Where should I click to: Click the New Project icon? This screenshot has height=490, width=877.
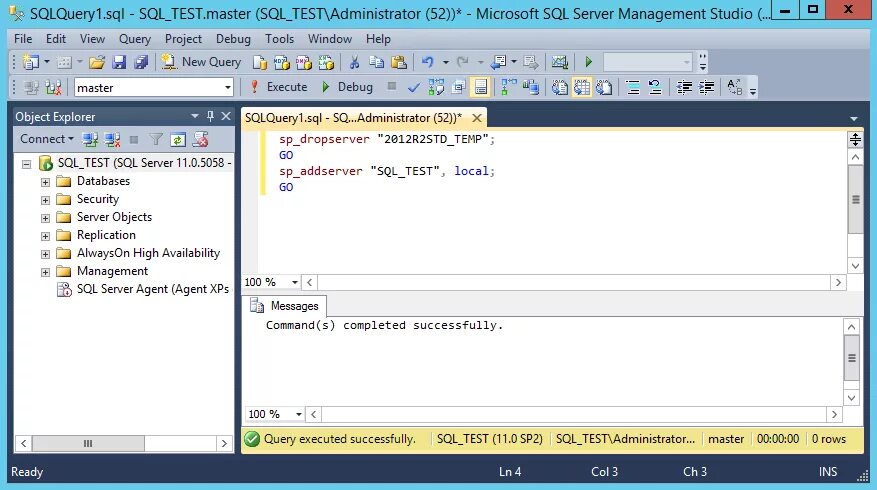point(31,62)
